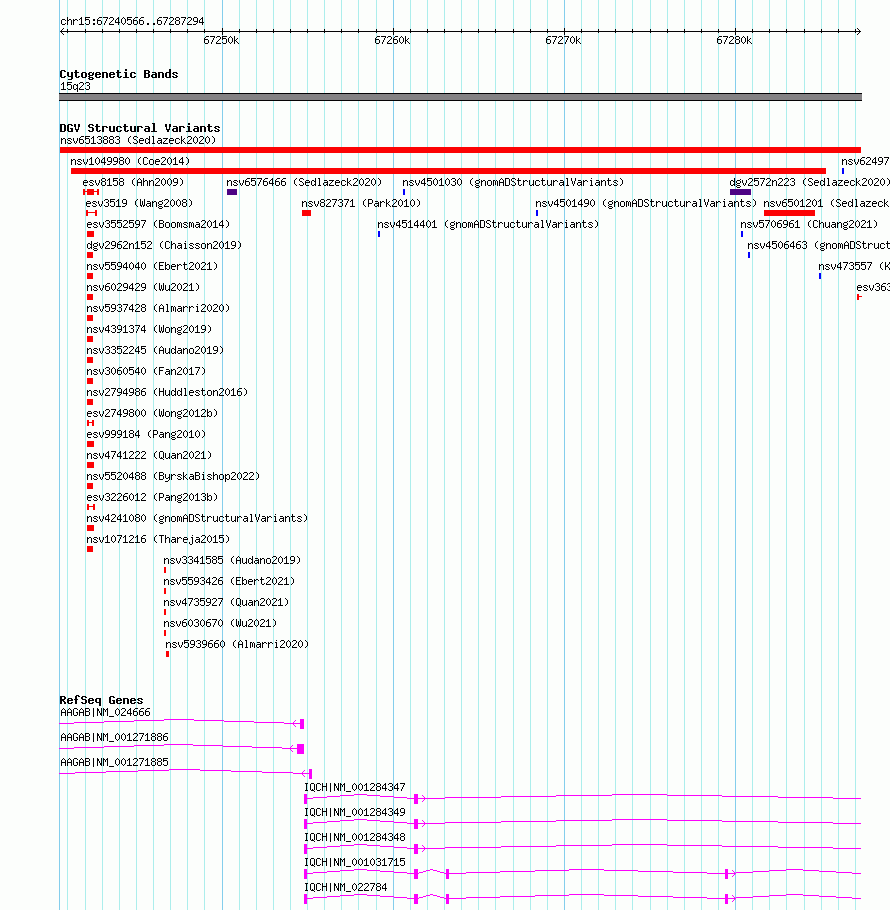Click the nsv4514401 (gnomADStructuralVariants) label
This screenshot has height=910, width=890.
488,224
